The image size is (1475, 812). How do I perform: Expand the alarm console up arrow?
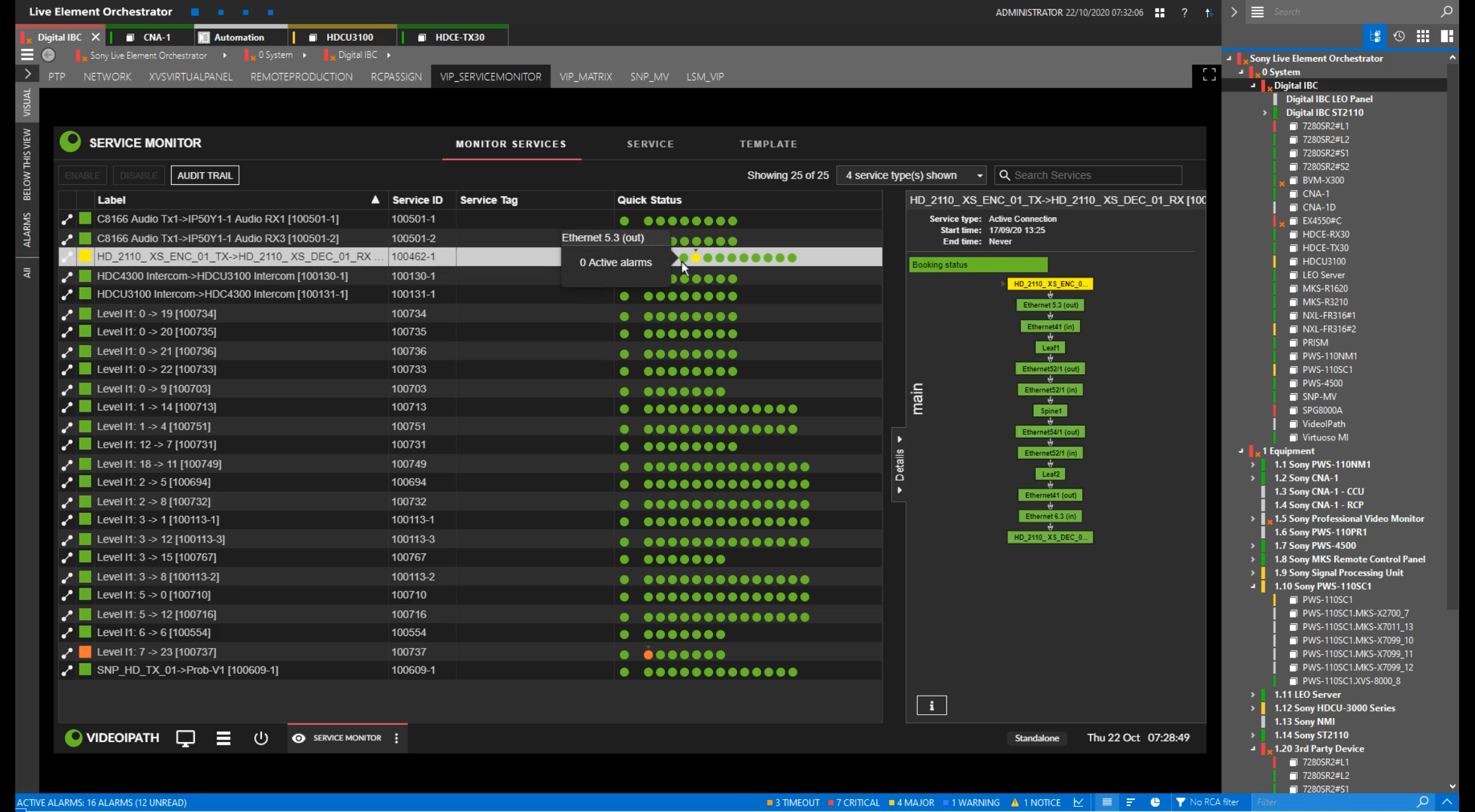(1447, 802)
